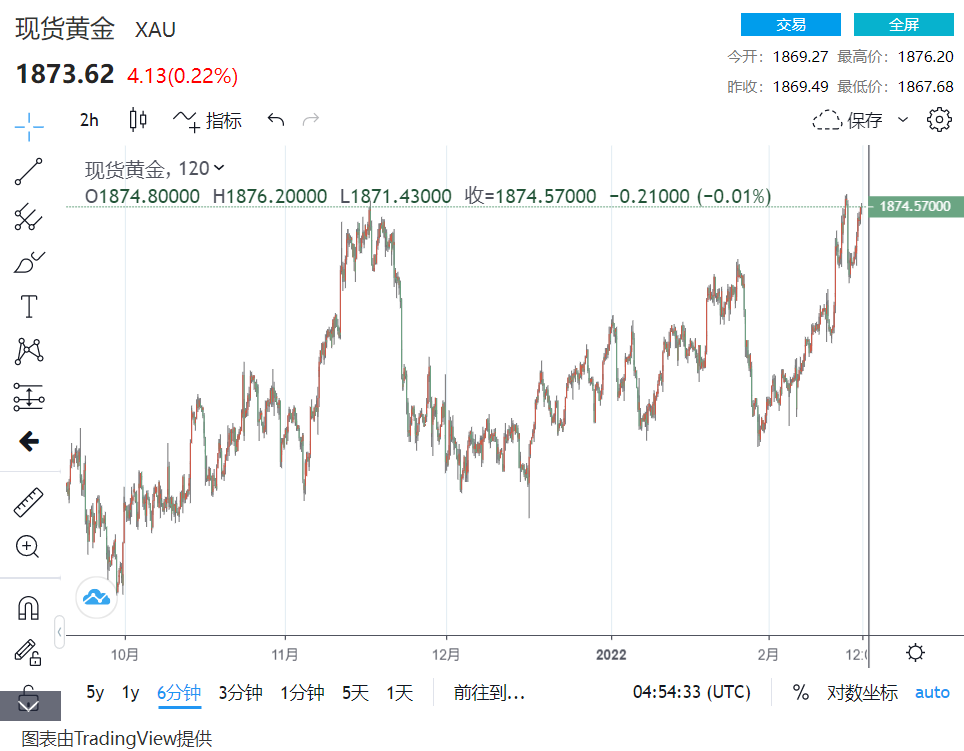Select the text annotation tool
The height and width of the screenshot is (751, 964).
29,306
